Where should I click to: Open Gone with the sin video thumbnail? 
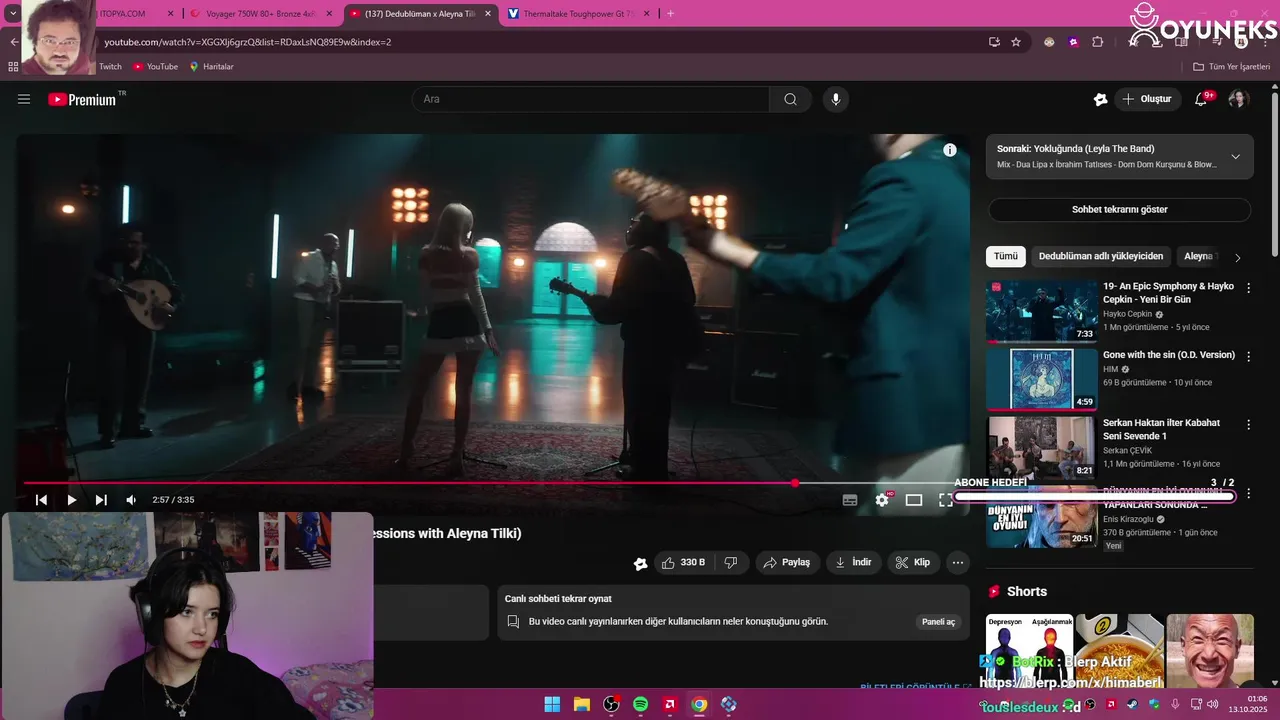1041,379
